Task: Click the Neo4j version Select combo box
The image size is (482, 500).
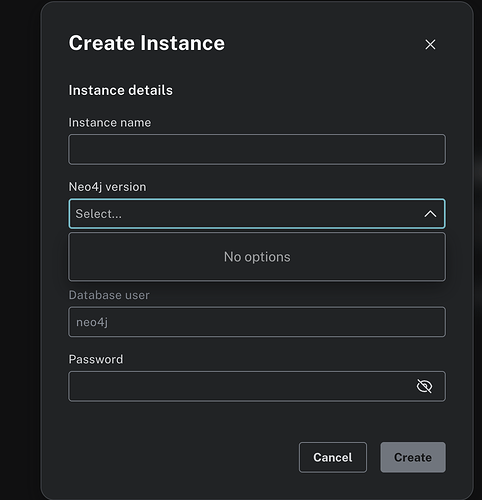Action: pos(257,214)
